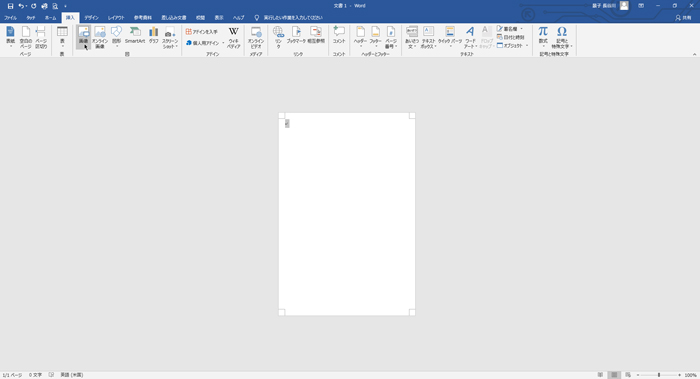Image resolution: width=700 pixels, height=379 pixels.
Task: Switch to the ホーム tab
Action: point(50,18)
